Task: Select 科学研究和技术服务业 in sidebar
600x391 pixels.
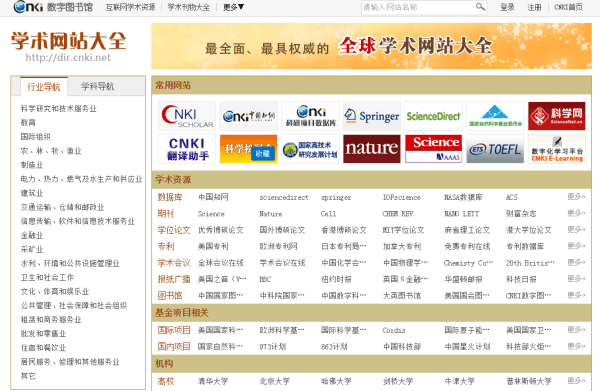Action: 59,109
